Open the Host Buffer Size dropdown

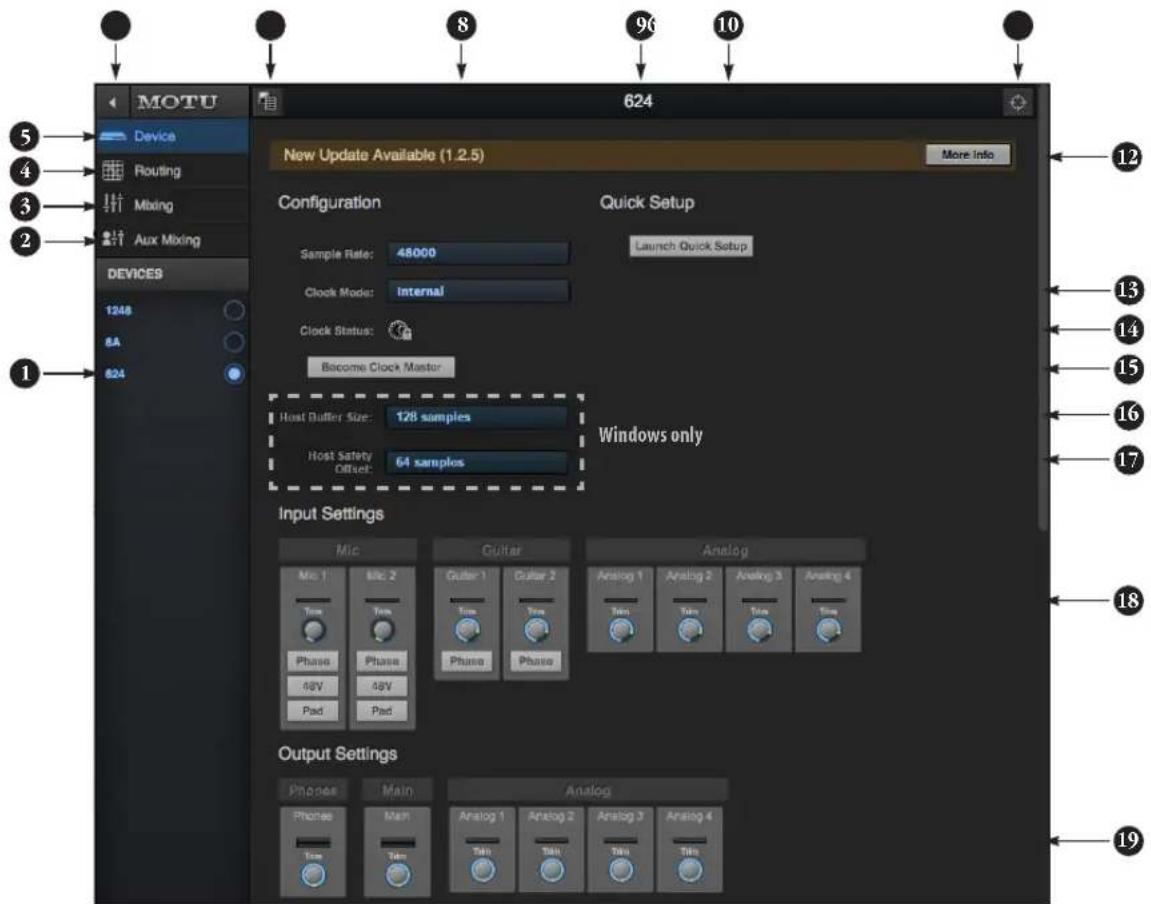[477, 417]
